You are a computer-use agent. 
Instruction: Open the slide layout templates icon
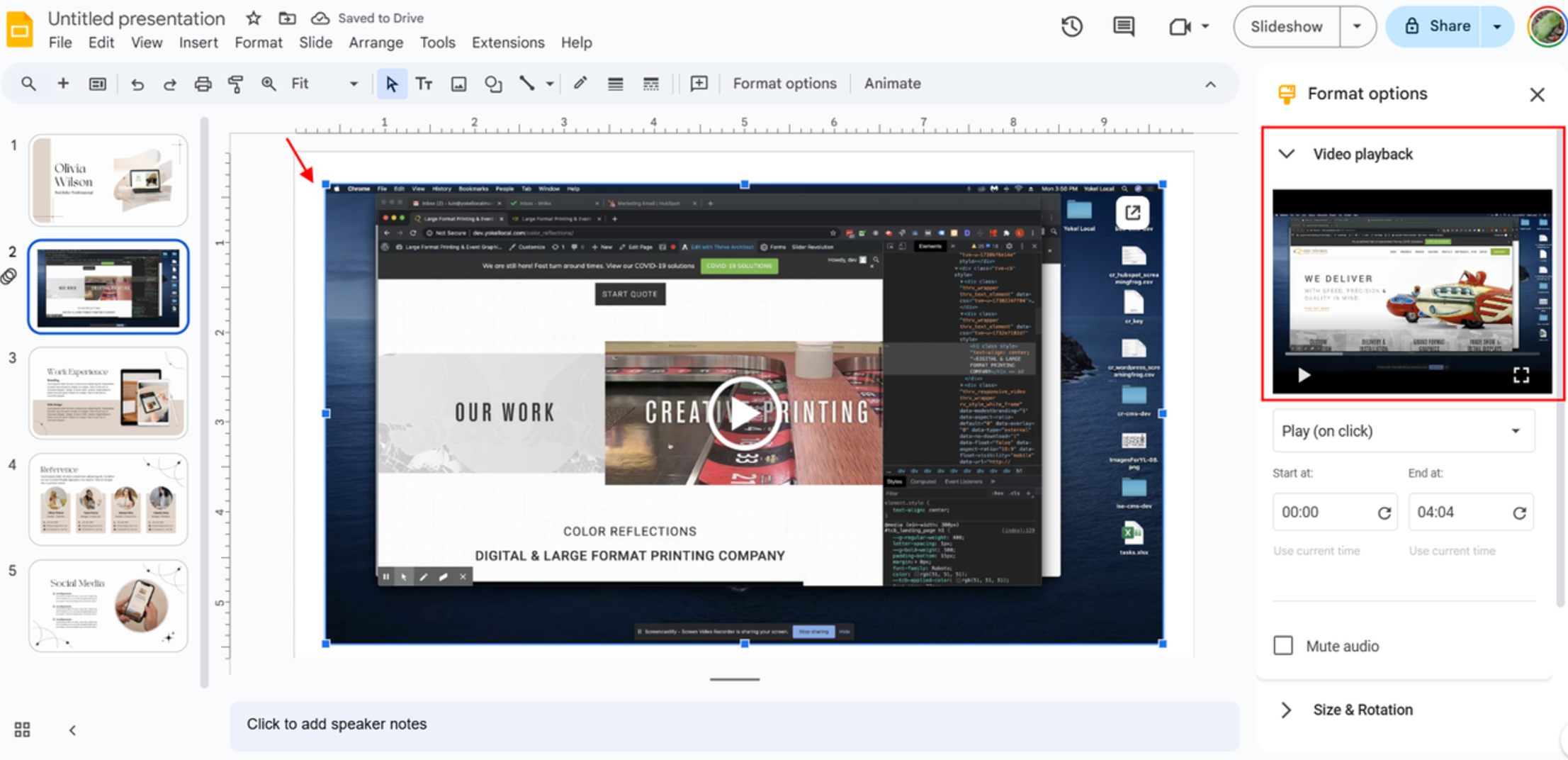click(x=97, y=84)
